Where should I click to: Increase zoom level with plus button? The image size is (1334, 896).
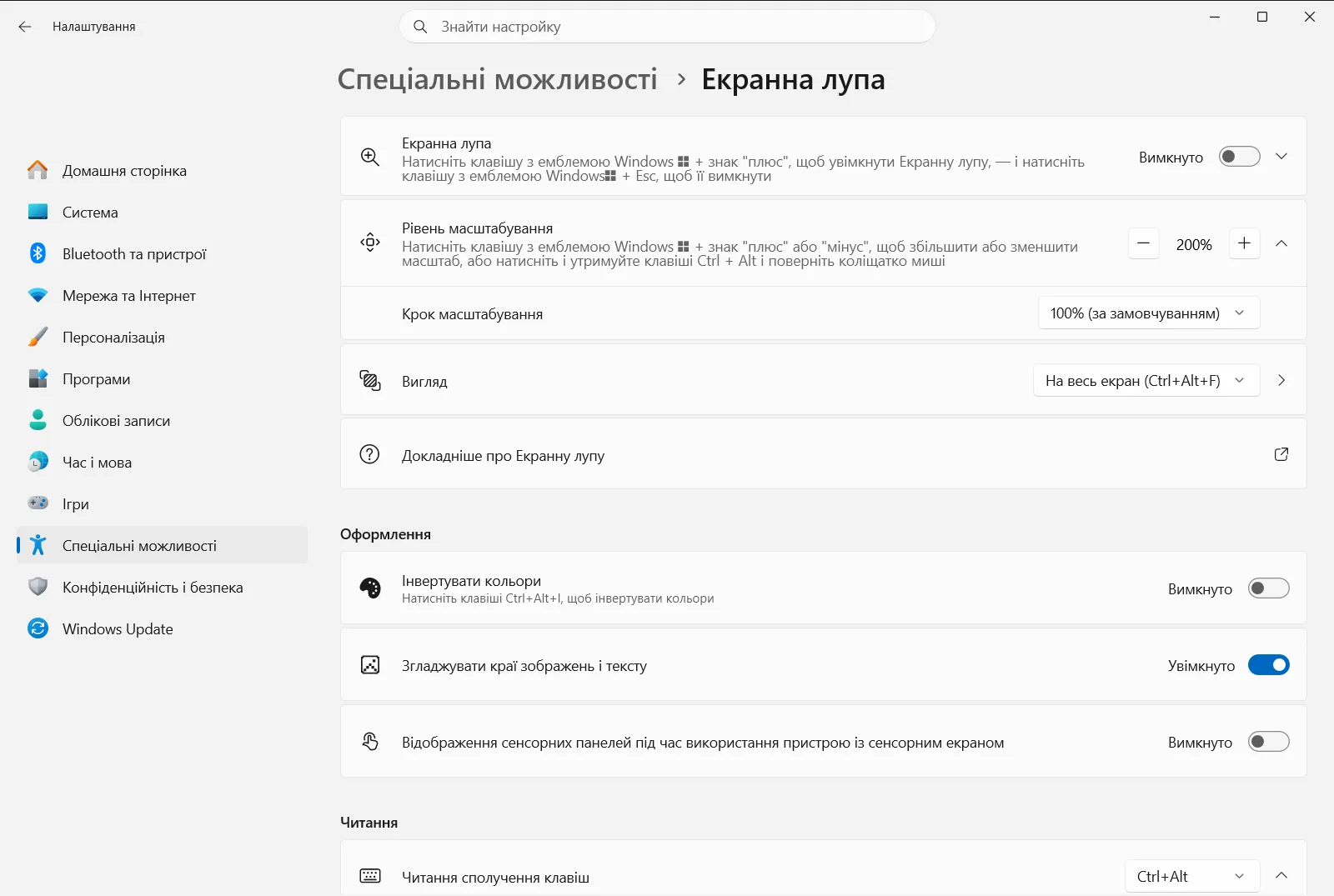click(1244, 243)
